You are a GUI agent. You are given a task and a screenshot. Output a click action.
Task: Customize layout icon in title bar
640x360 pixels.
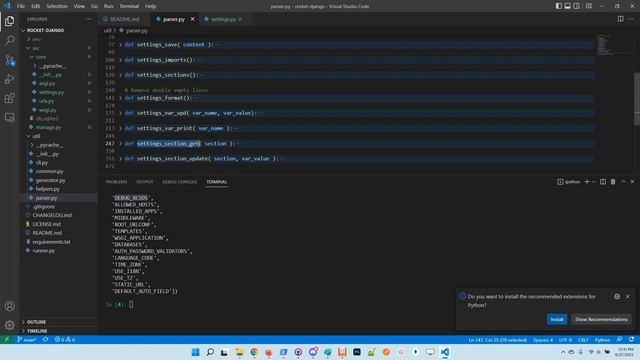(x=589, y=6)
